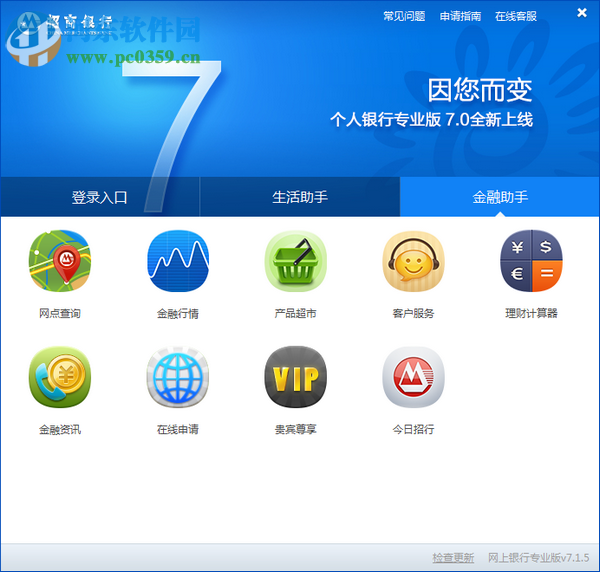Viewport: 600px width, 572px height.
Task: Open the 网点查询 map pin icon
Action: 60,261
